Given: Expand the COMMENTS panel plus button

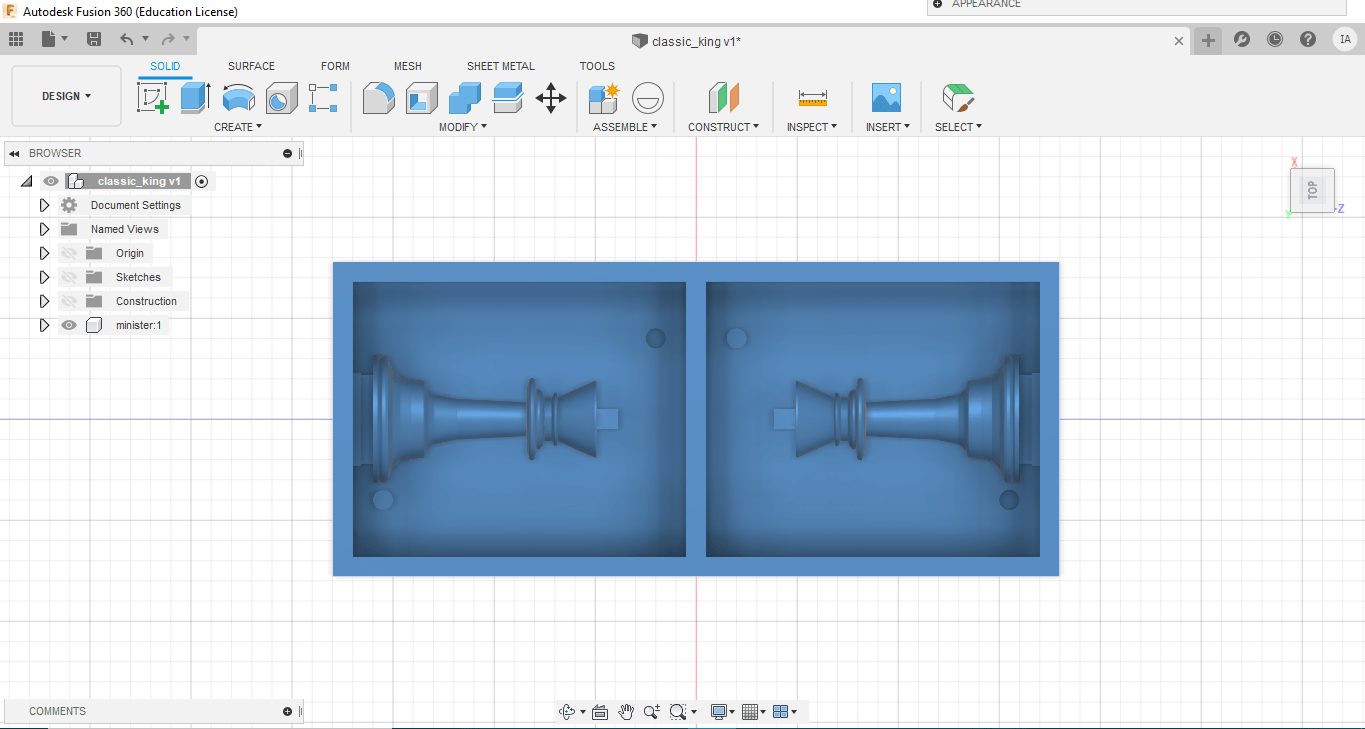Looking at the screenshot, I should coord(287,712).
